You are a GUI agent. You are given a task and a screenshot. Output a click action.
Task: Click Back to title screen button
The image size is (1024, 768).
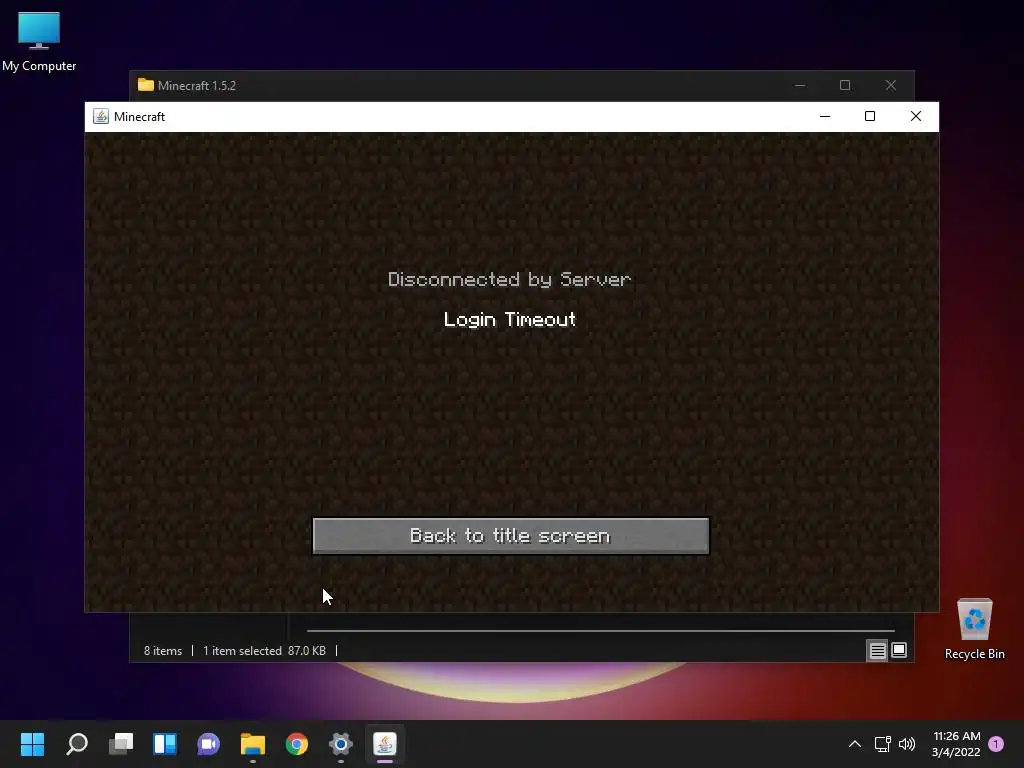pos(511,536)
